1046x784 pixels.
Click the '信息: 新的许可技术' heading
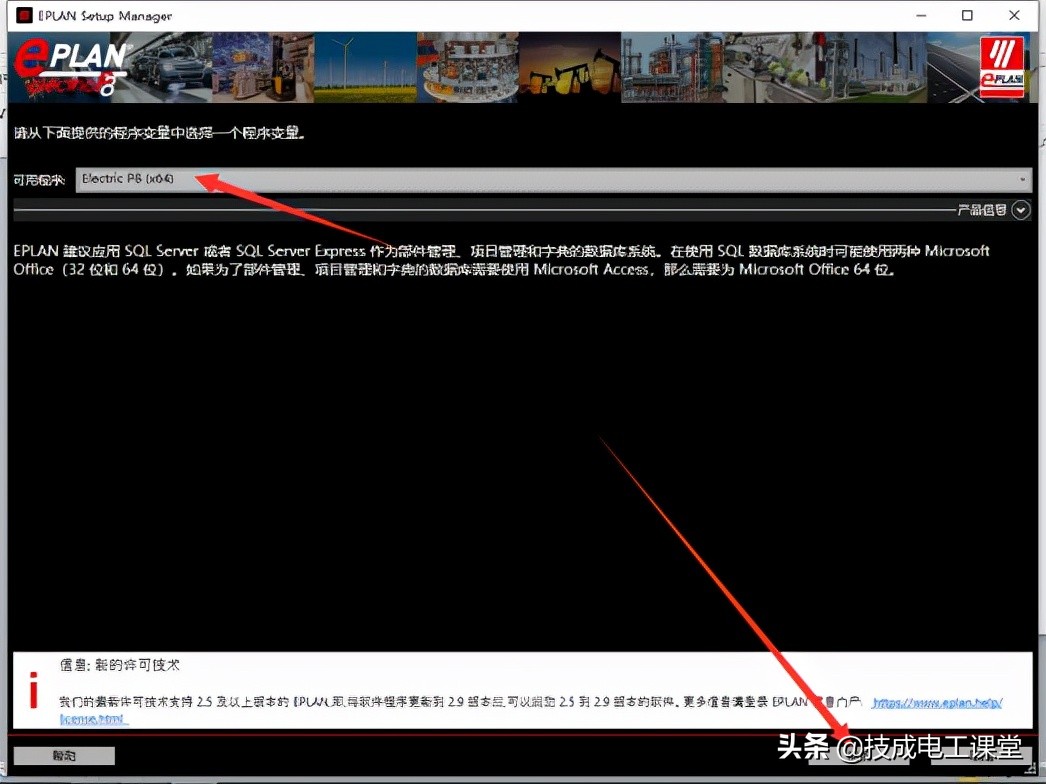tap(119, 665)
